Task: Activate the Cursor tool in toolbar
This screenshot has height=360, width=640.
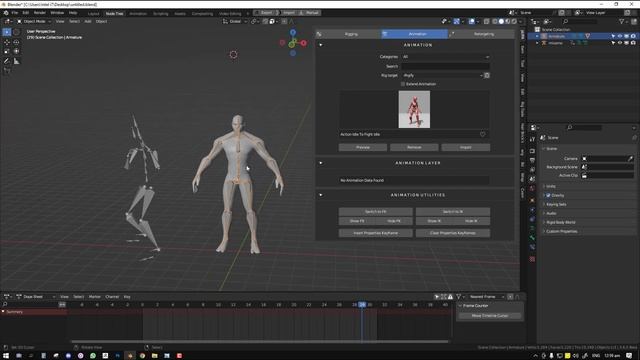Action: tap(16, 32)
